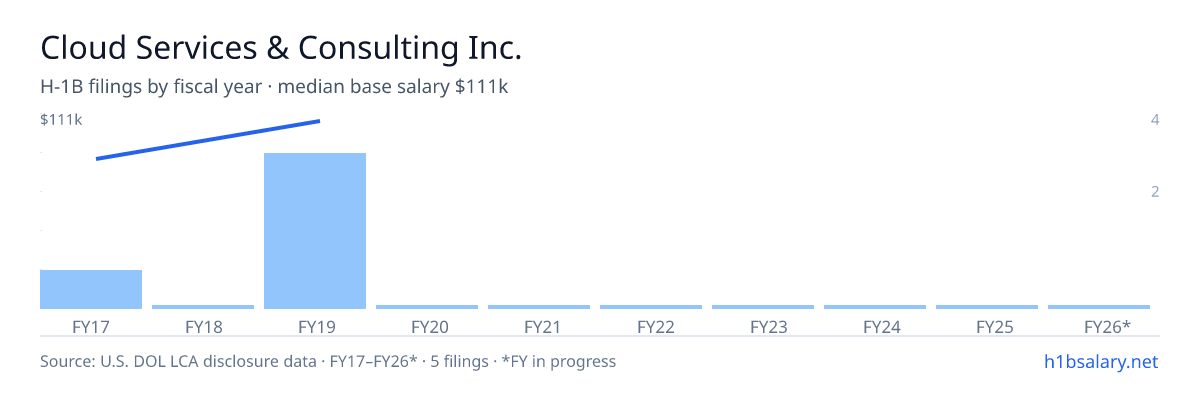The width and height of the screenshot is (1200, 400).
Task: Click the FY26* bar stub
Action: [1099, 307]
